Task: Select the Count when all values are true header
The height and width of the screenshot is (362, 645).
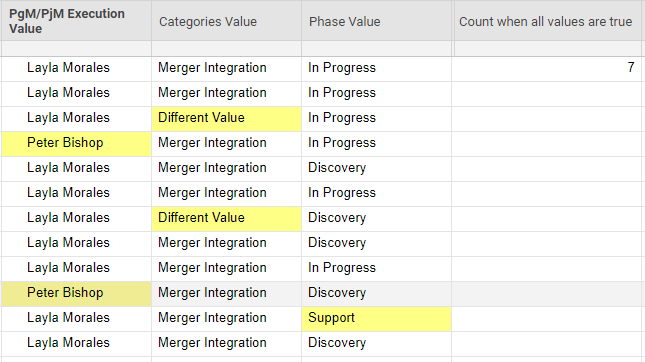Action: [x=548, y=21]
